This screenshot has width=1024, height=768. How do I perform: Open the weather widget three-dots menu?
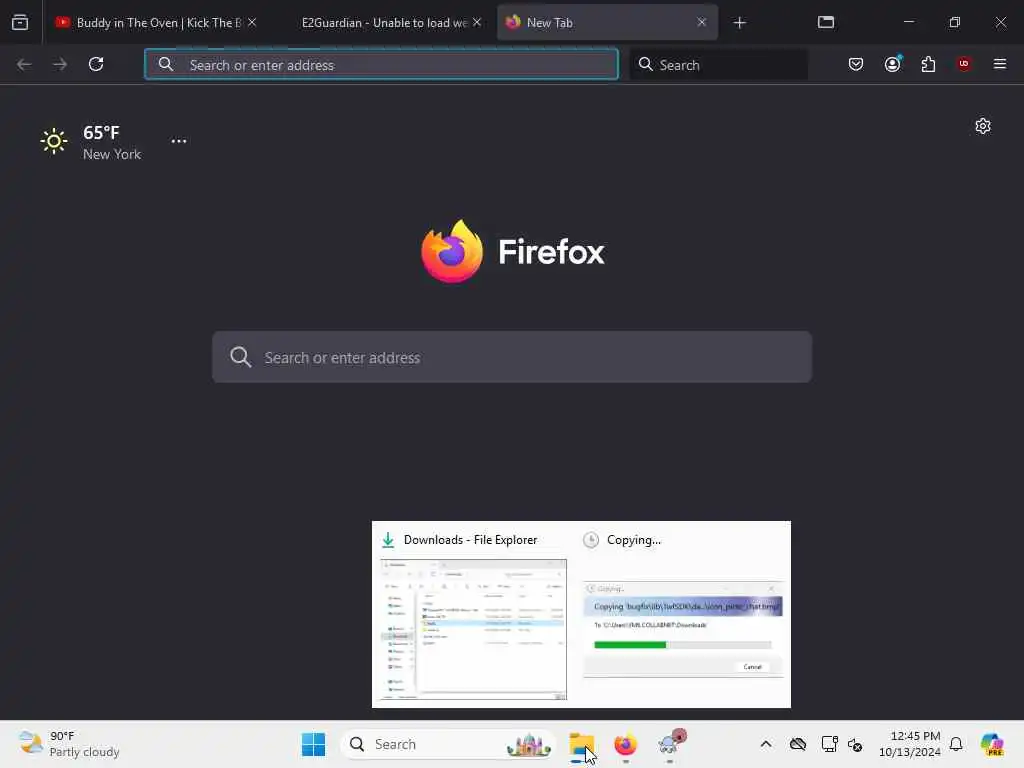tap(179, 141)
